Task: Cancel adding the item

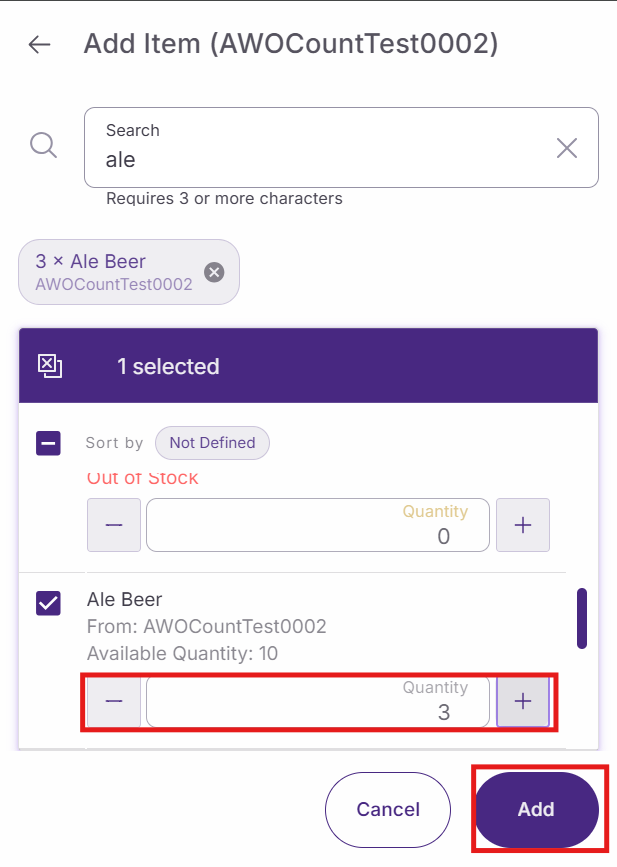Action: click(x=388, y=809)
